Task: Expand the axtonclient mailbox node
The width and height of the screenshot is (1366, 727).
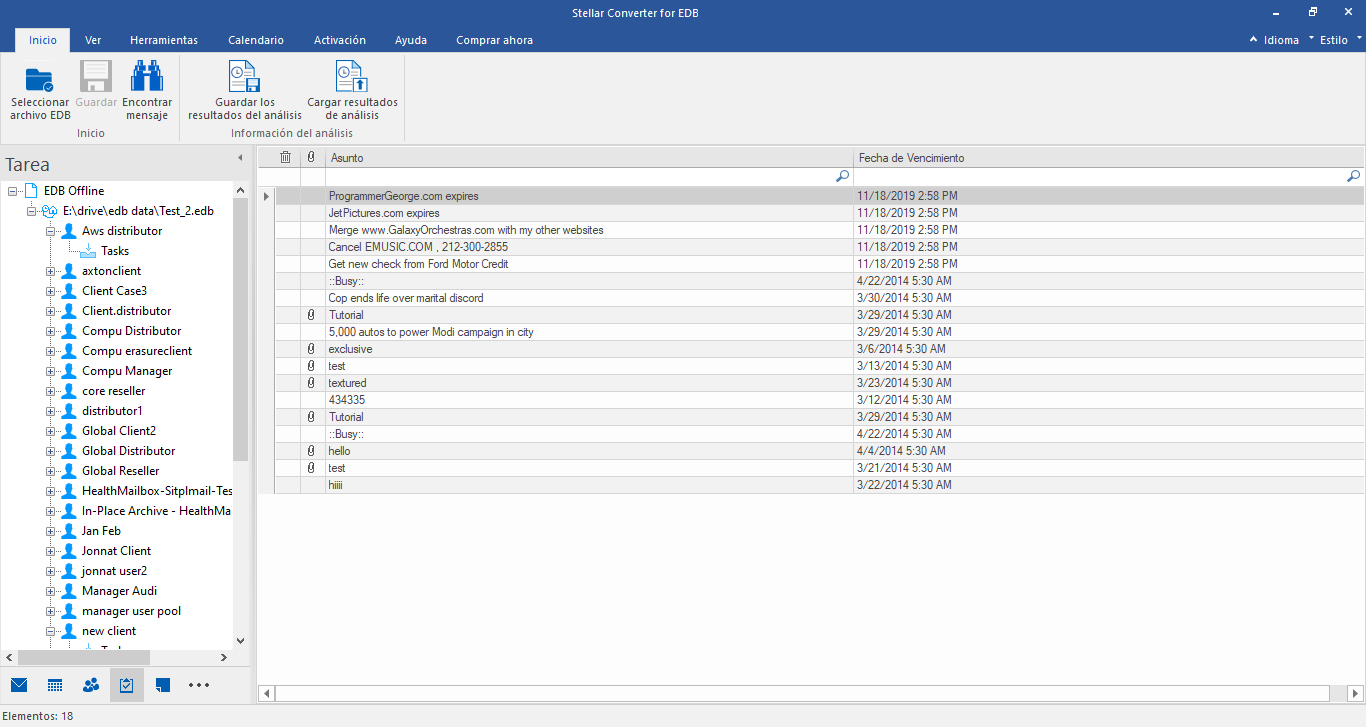Action: pos(50,271)
